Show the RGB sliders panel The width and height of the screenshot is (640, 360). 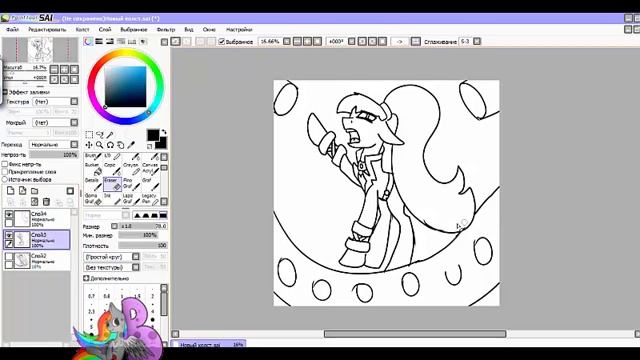click(99, 42)
